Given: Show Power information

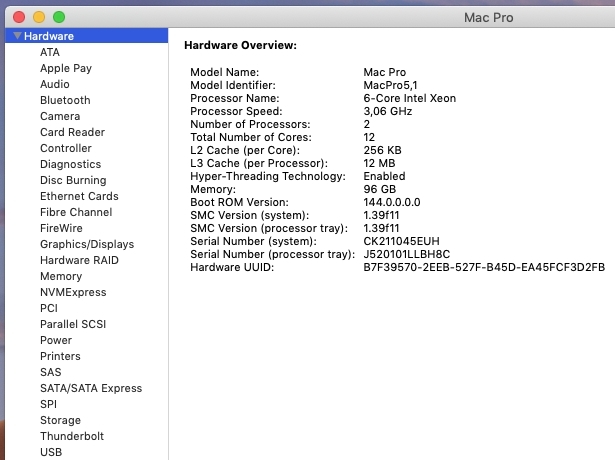Looking at the screenshot, I should [56, 340].
